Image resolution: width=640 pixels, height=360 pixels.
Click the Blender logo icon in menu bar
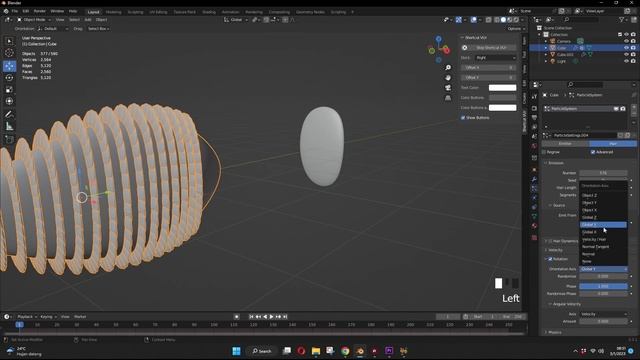point(6,11)
